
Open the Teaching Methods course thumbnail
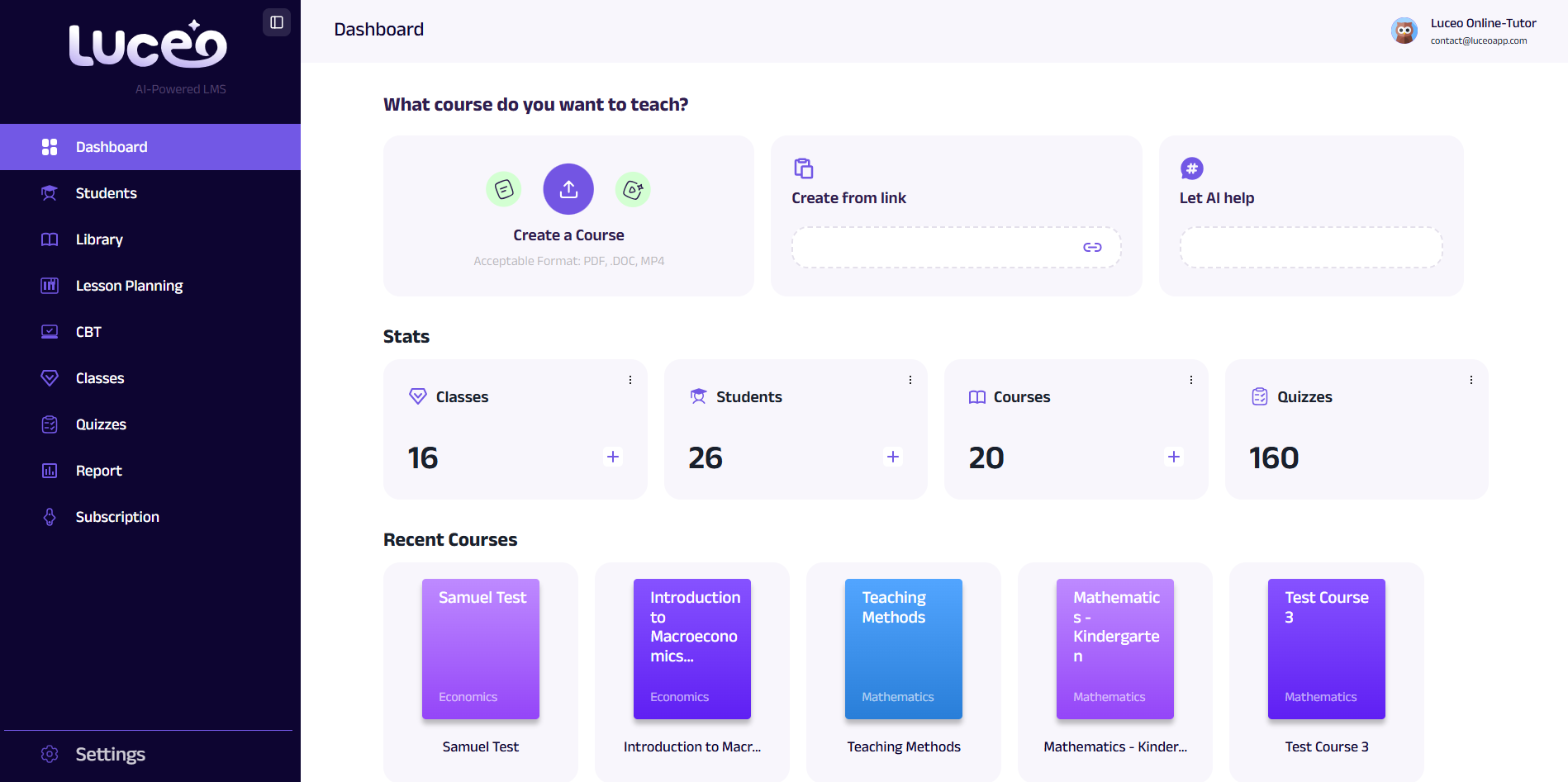point(903,649)
